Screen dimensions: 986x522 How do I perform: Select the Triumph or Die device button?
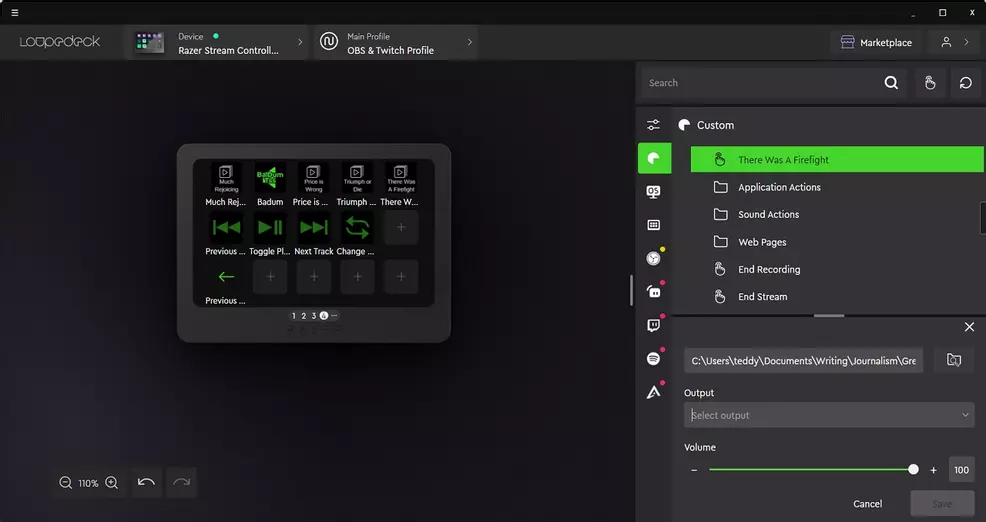357,179
